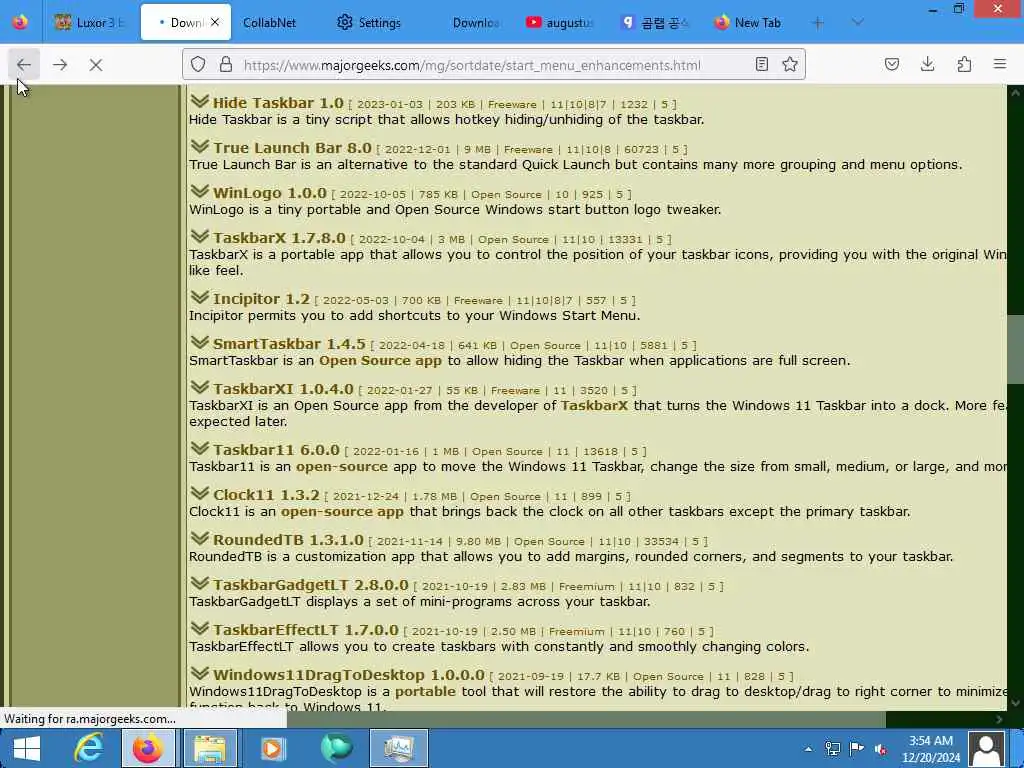Follow the 'portable' link under Windows11DragToDesktop
This screenshot has height=768, width=1024.
point(425,692)
